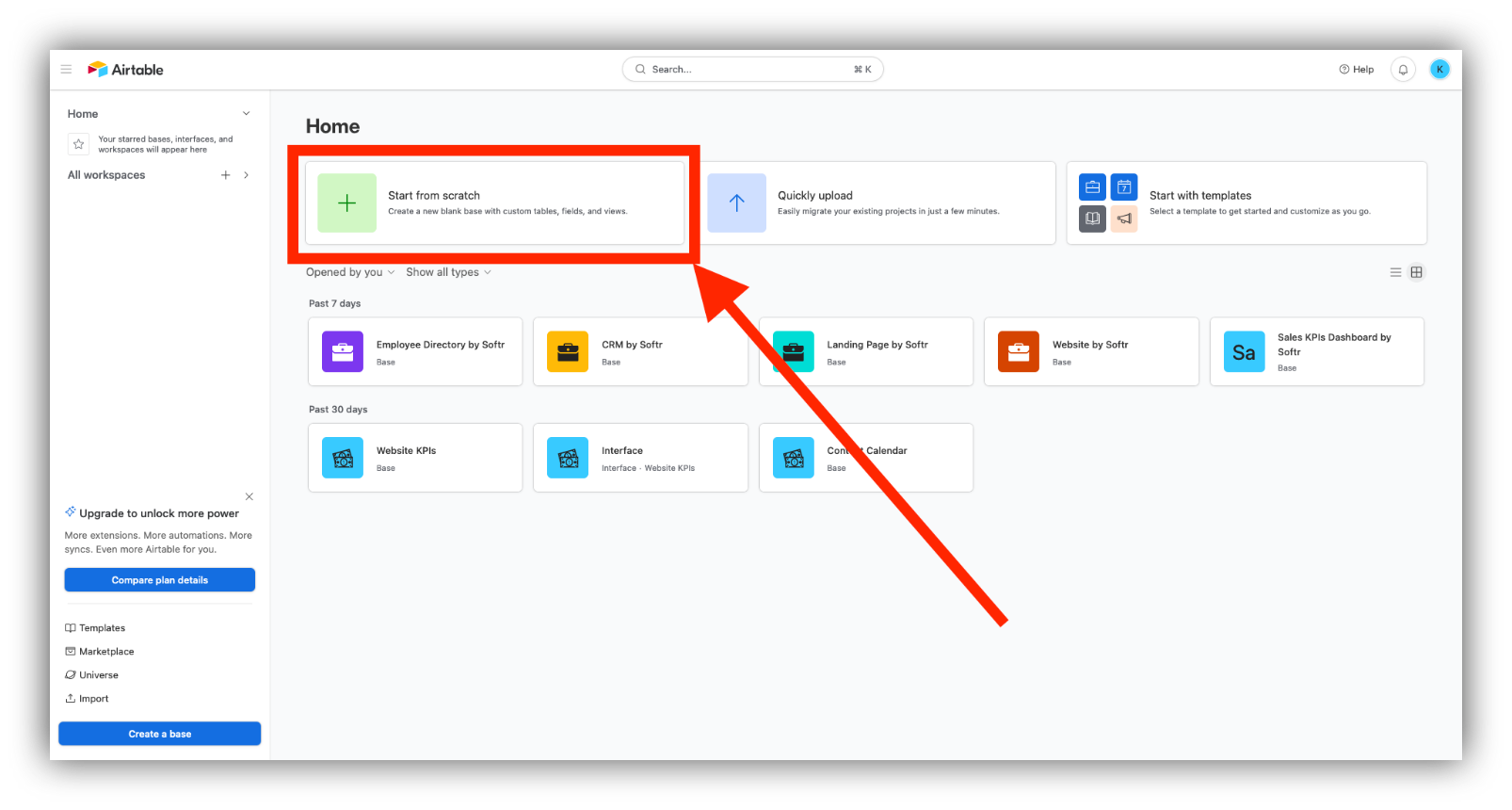Click Start from scratch title
This screenshot has height=810, width=1512.
[x=434, y=196]
